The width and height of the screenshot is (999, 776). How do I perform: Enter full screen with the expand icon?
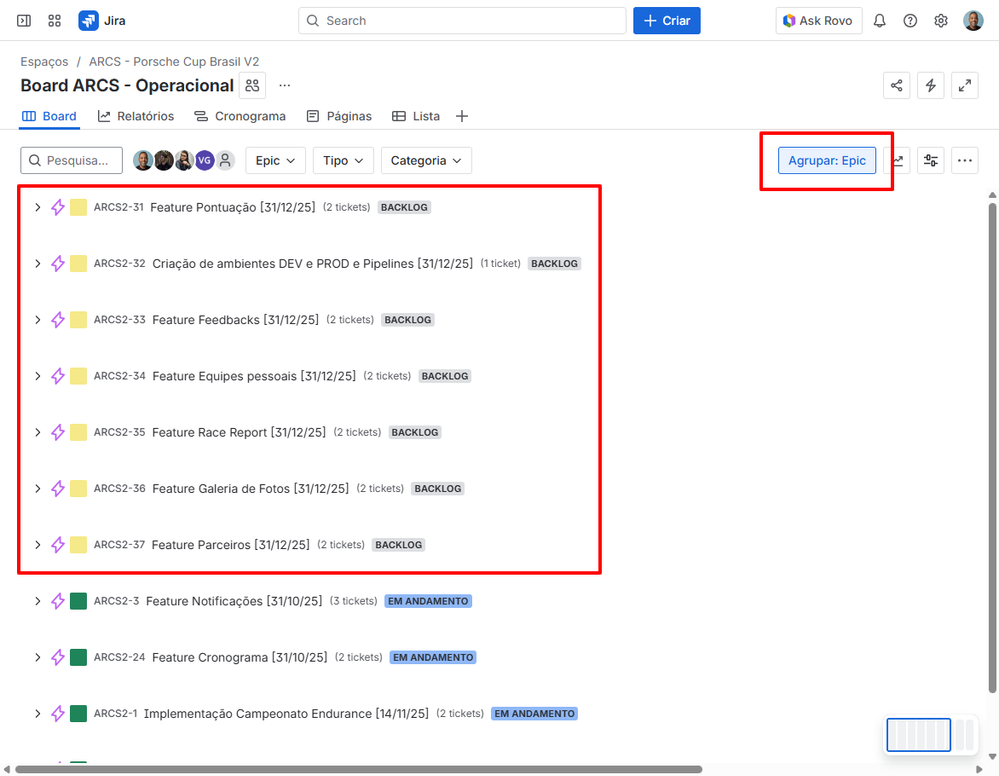click(964, 85)
